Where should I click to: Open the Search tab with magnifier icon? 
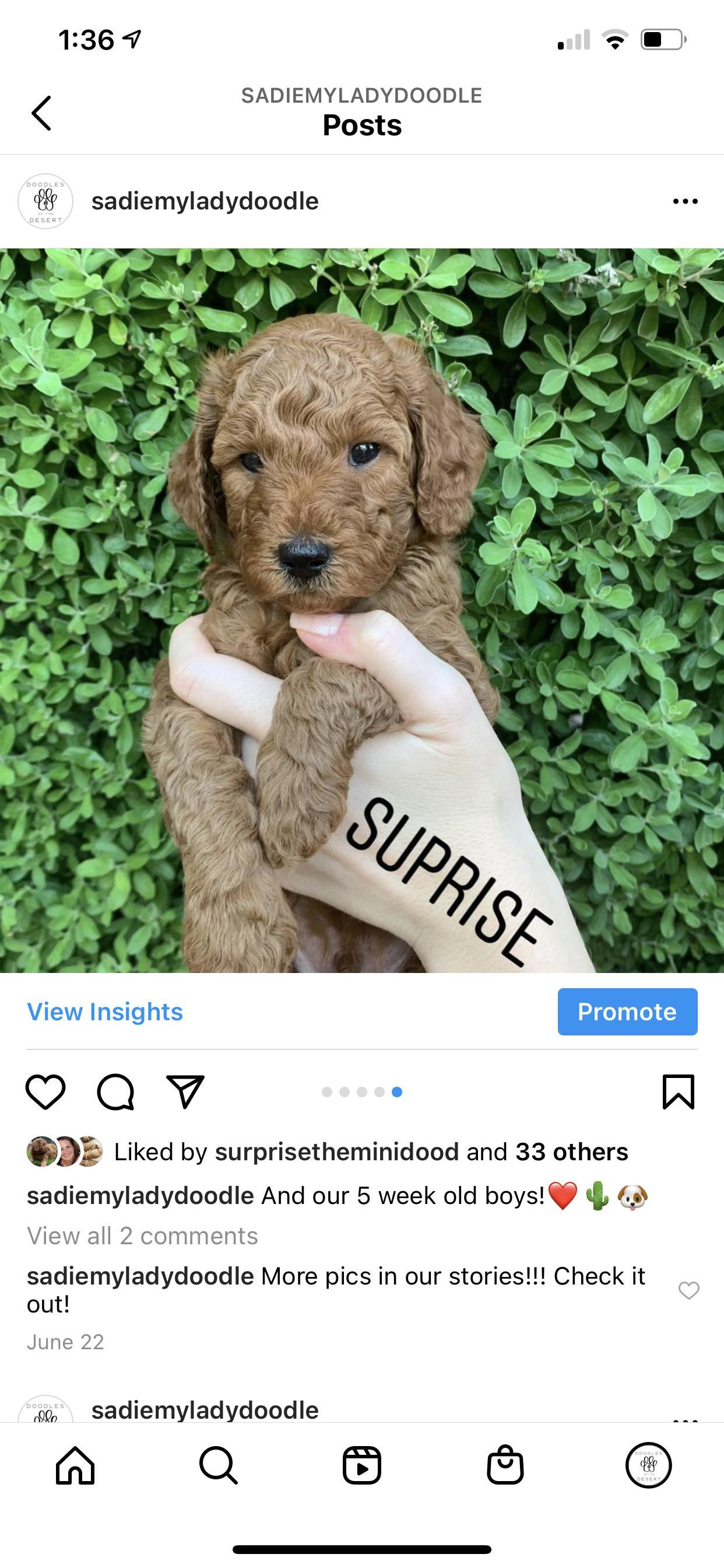[x=219, y=1465]
